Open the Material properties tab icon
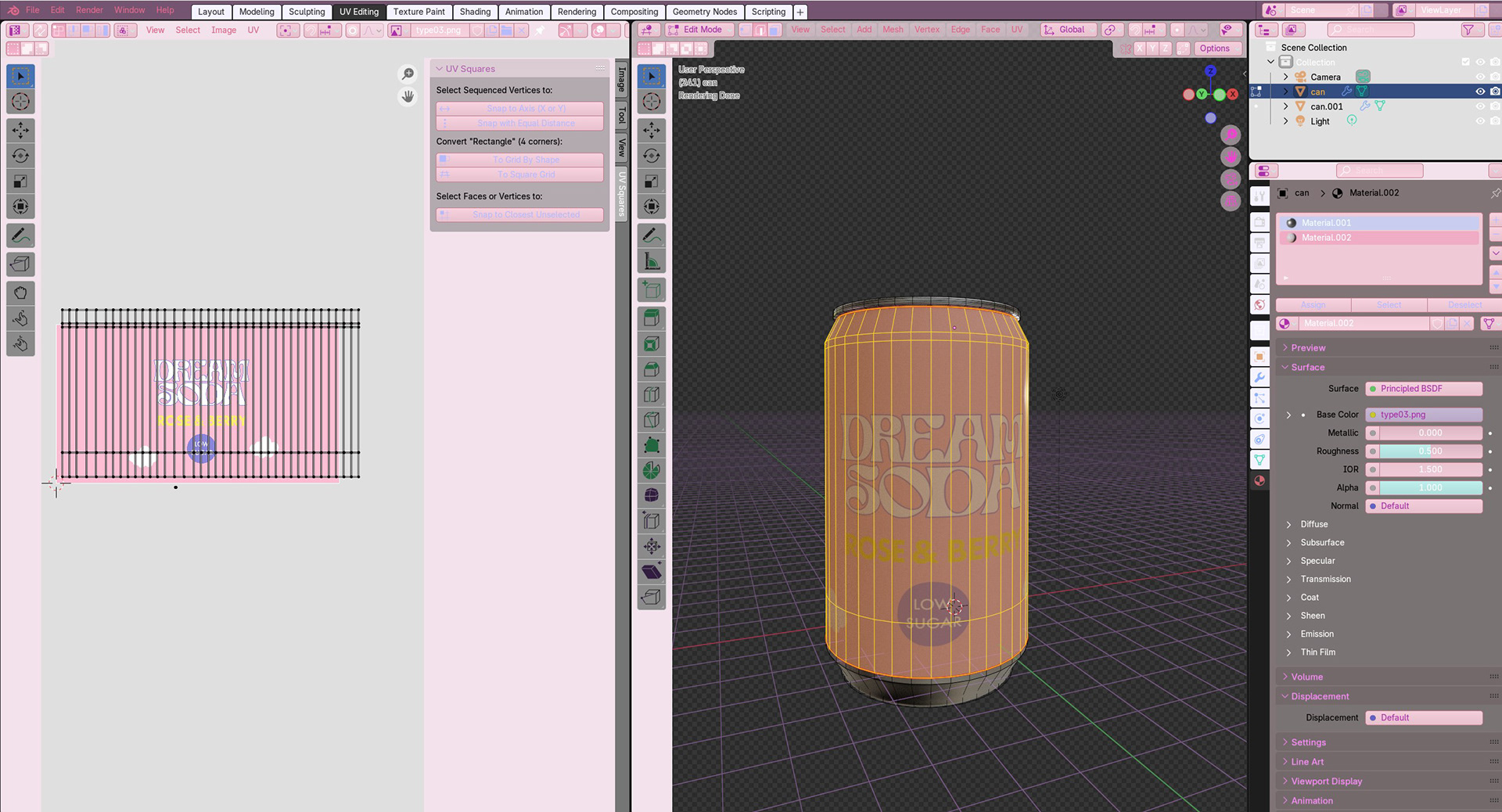This screenshot has width=1502, height=812. click(x=1259, y=480)
